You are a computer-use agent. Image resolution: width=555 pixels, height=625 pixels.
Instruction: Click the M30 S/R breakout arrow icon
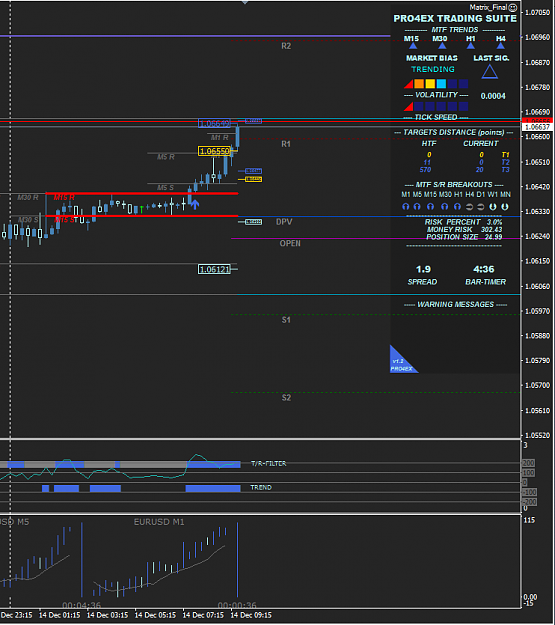(x=445, y=206)
